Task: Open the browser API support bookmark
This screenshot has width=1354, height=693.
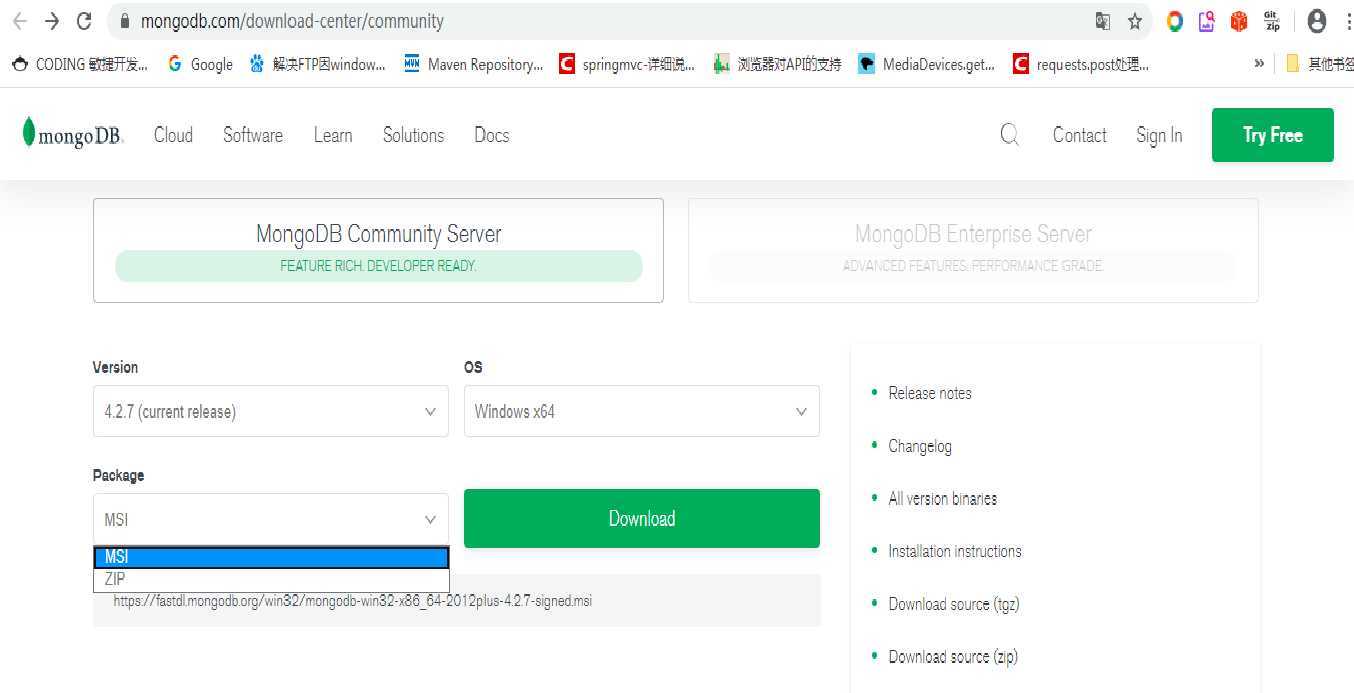Action: tap(778, 64)
